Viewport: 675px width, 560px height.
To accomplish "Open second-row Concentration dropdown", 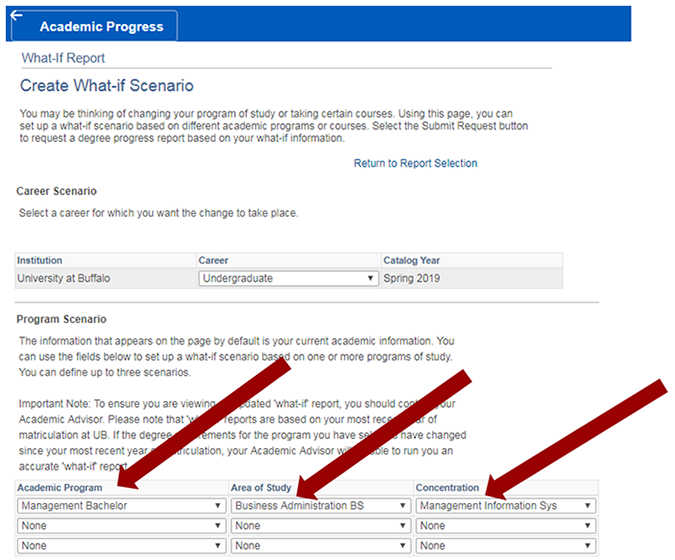I will 506,526.
